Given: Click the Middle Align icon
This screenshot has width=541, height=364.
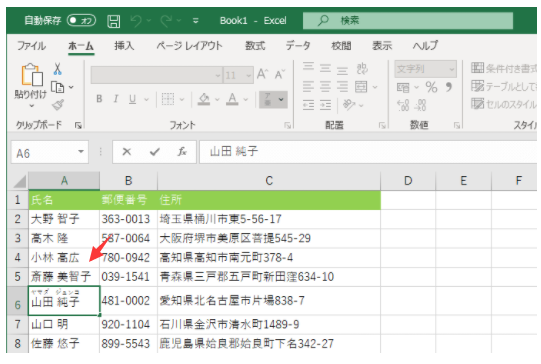Looking at the screenshot, I should point(325,68).
